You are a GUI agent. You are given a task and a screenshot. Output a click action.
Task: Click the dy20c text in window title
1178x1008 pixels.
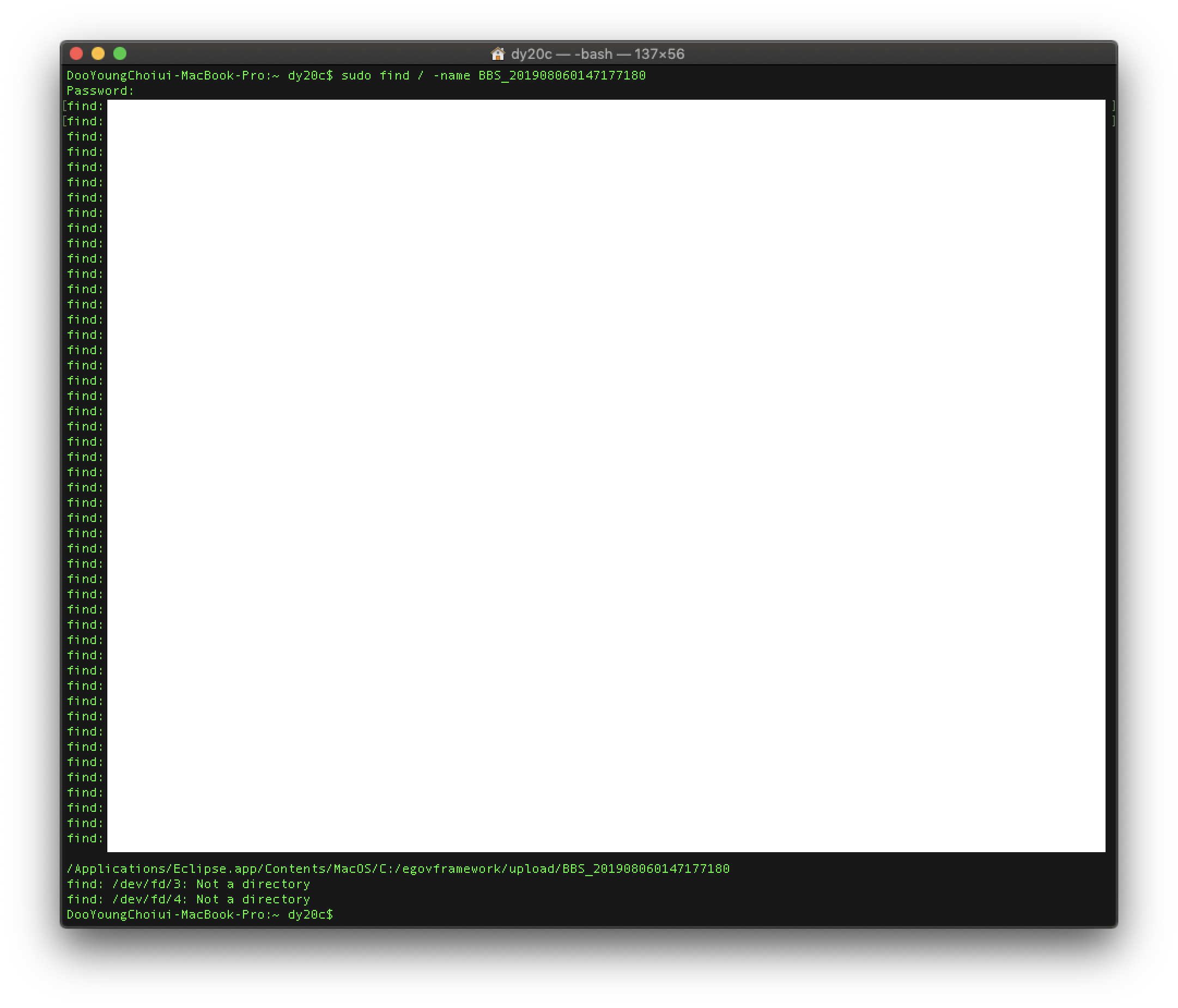[531, 54]
